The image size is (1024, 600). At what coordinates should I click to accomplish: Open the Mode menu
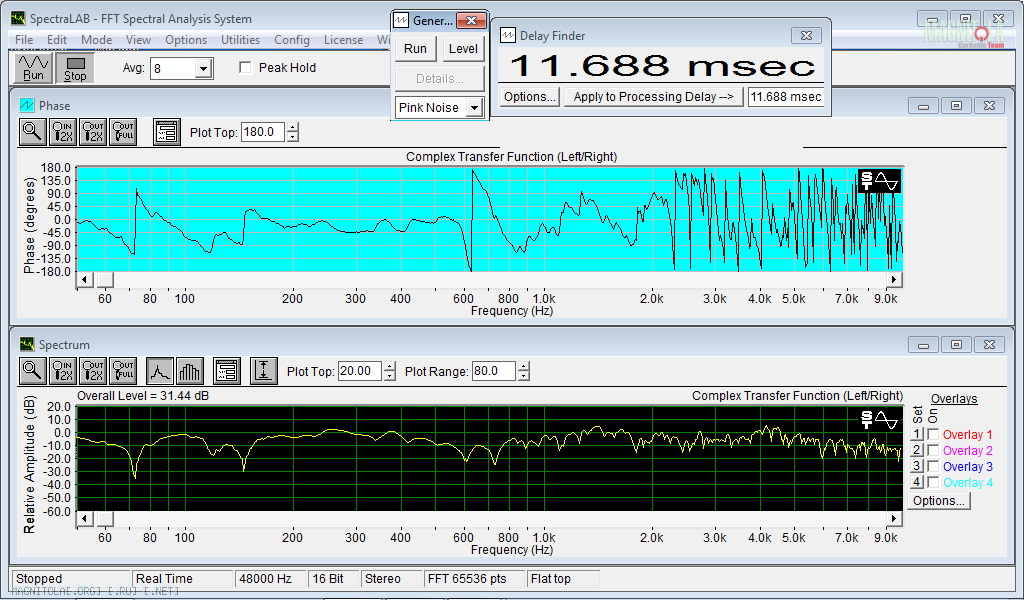pyautogui.click(x=97, y=40)
